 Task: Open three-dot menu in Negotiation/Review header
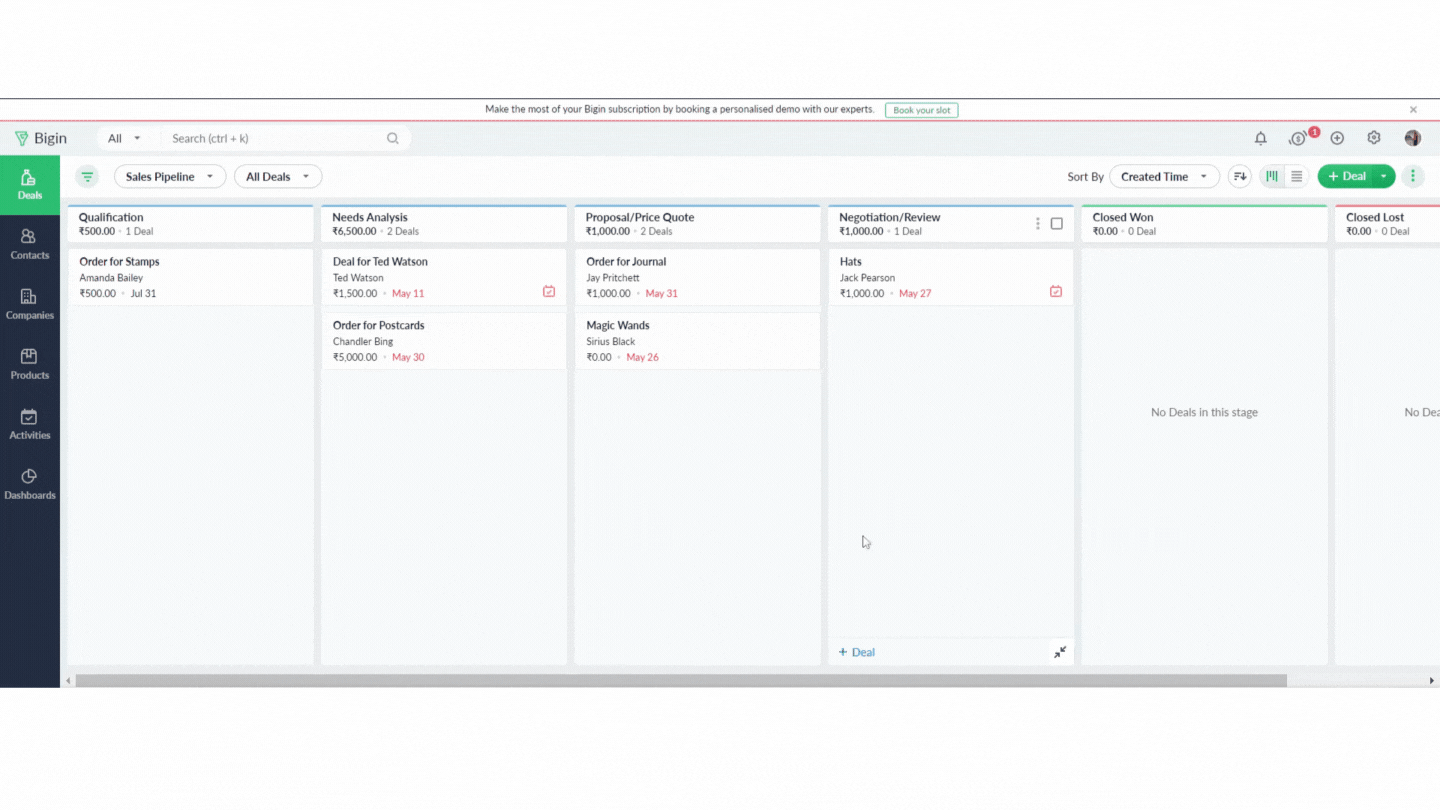[1037, 224]
